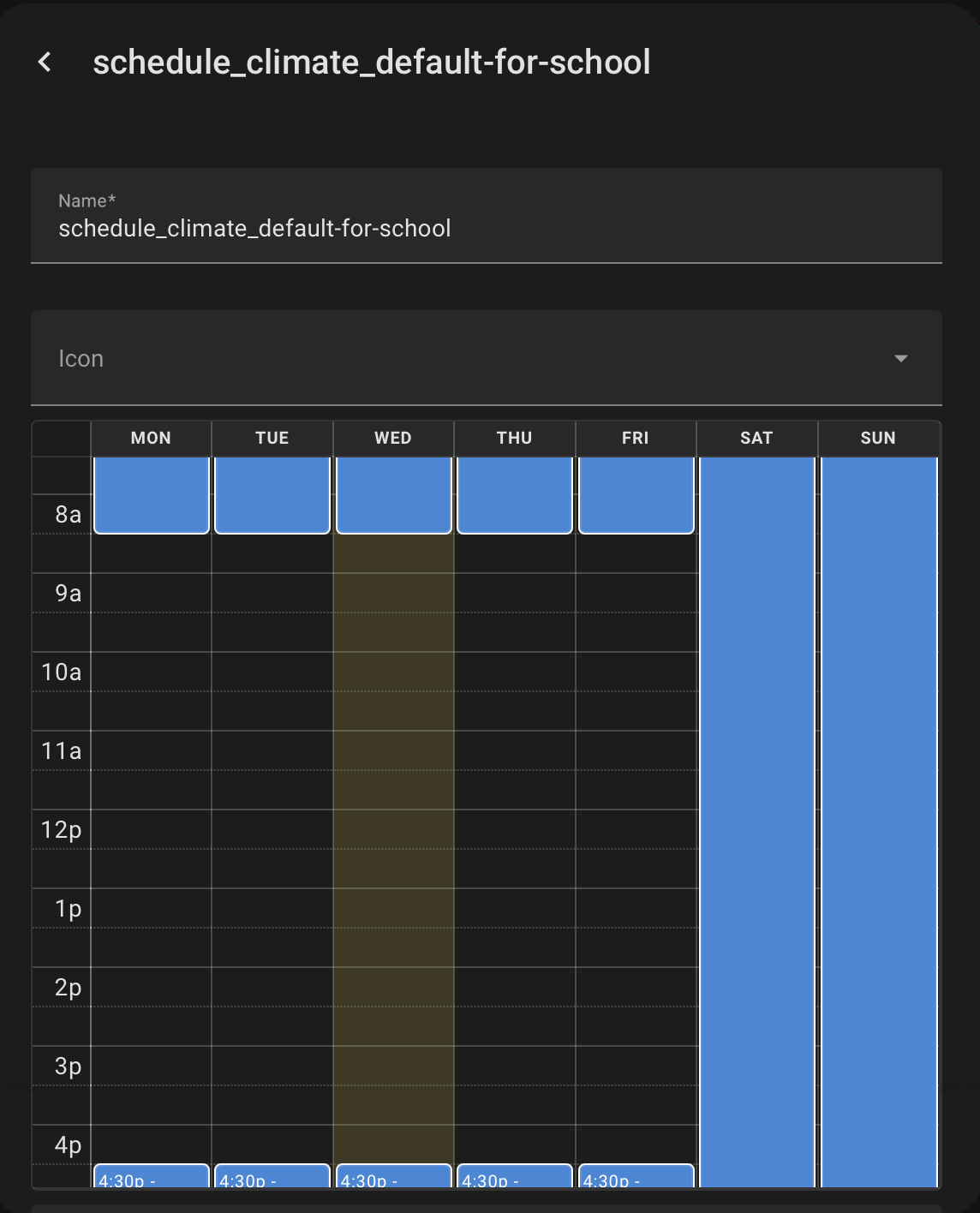Select Tuesday's morning schedule block
980x1213 pixels.
pyautogui.click(x=272, y=494)
